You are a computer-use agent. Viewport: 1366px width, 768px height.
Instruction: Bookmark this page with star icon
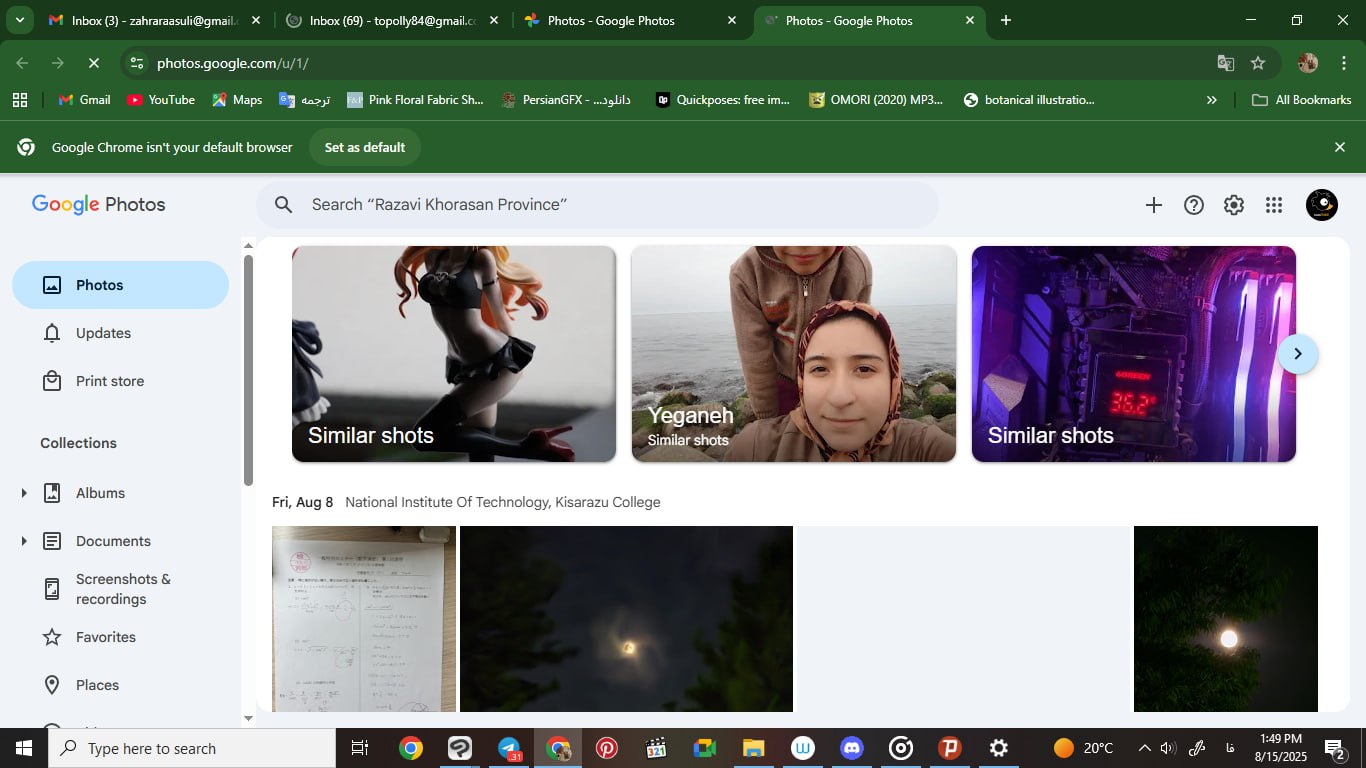(1258, 63)
